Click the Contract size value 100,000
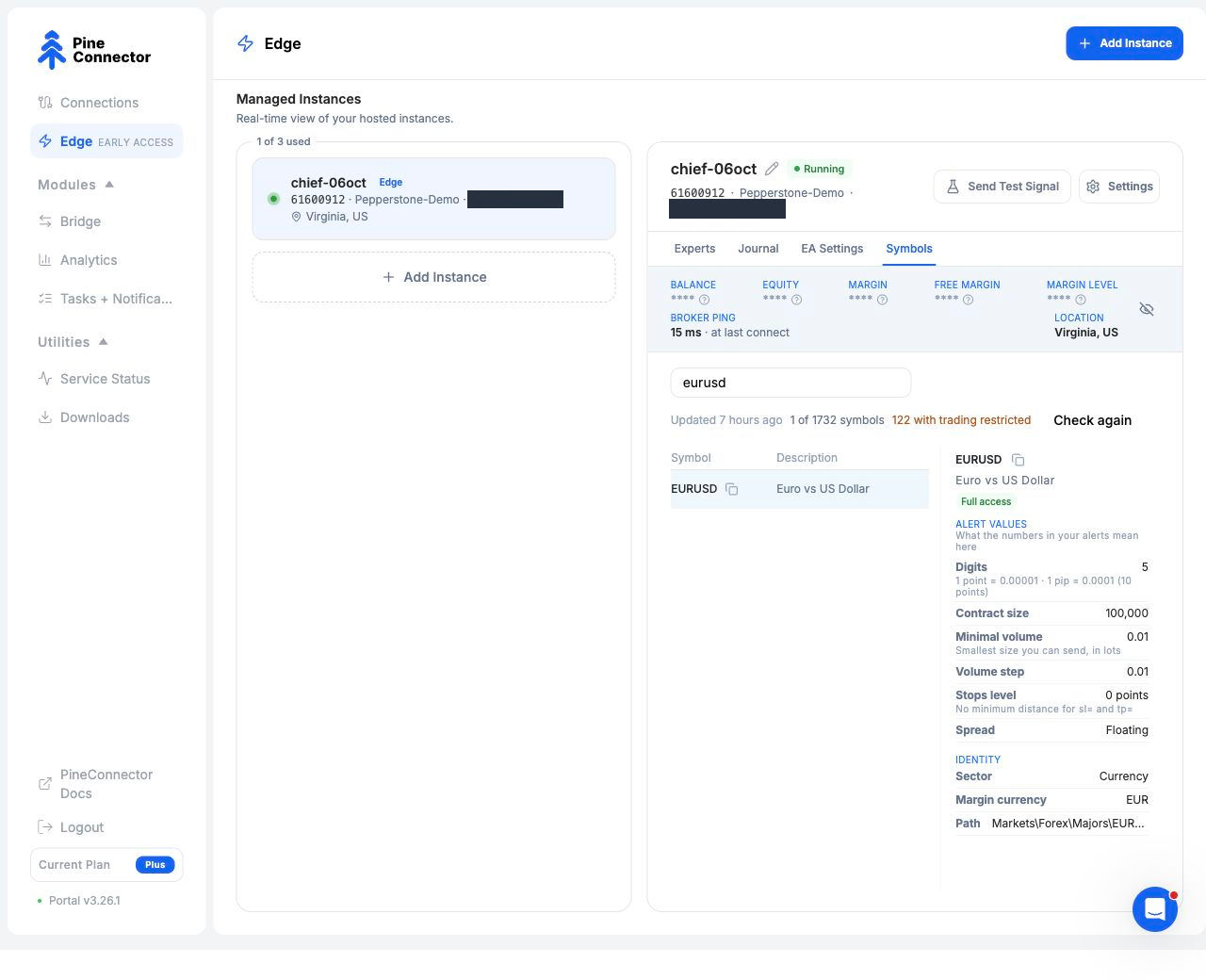The height and width of the screenshot is (980, 1206). (x=1127, y=613)
